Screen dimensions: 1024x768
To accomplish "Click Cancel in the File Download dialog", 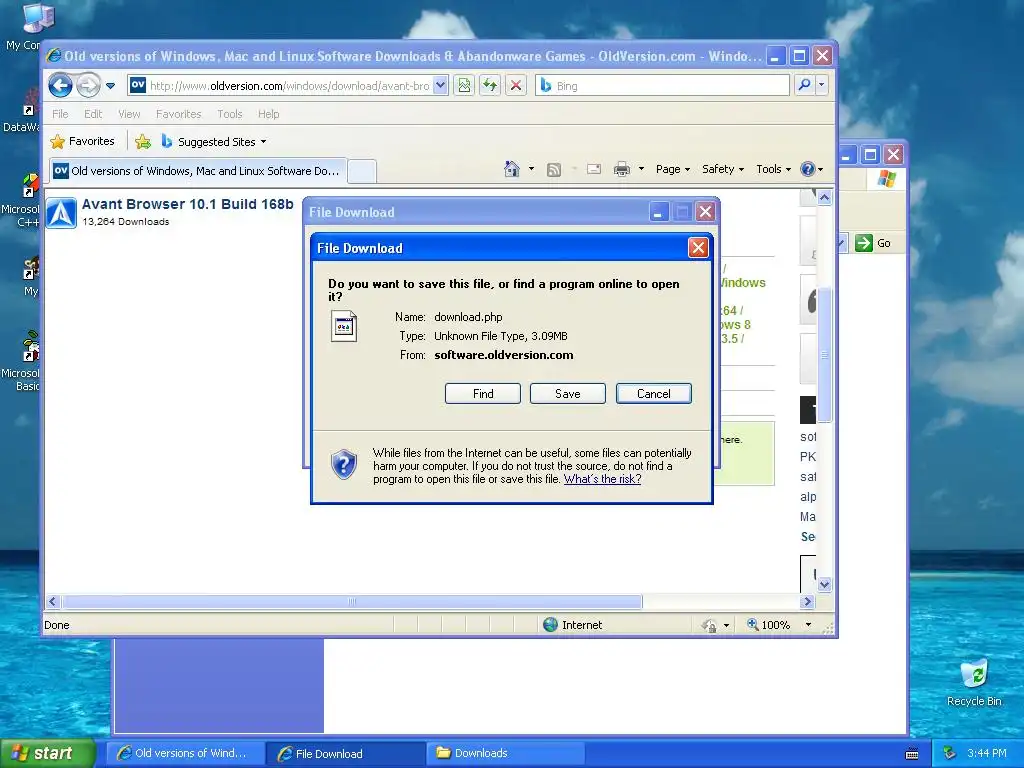I will (654, 393).
